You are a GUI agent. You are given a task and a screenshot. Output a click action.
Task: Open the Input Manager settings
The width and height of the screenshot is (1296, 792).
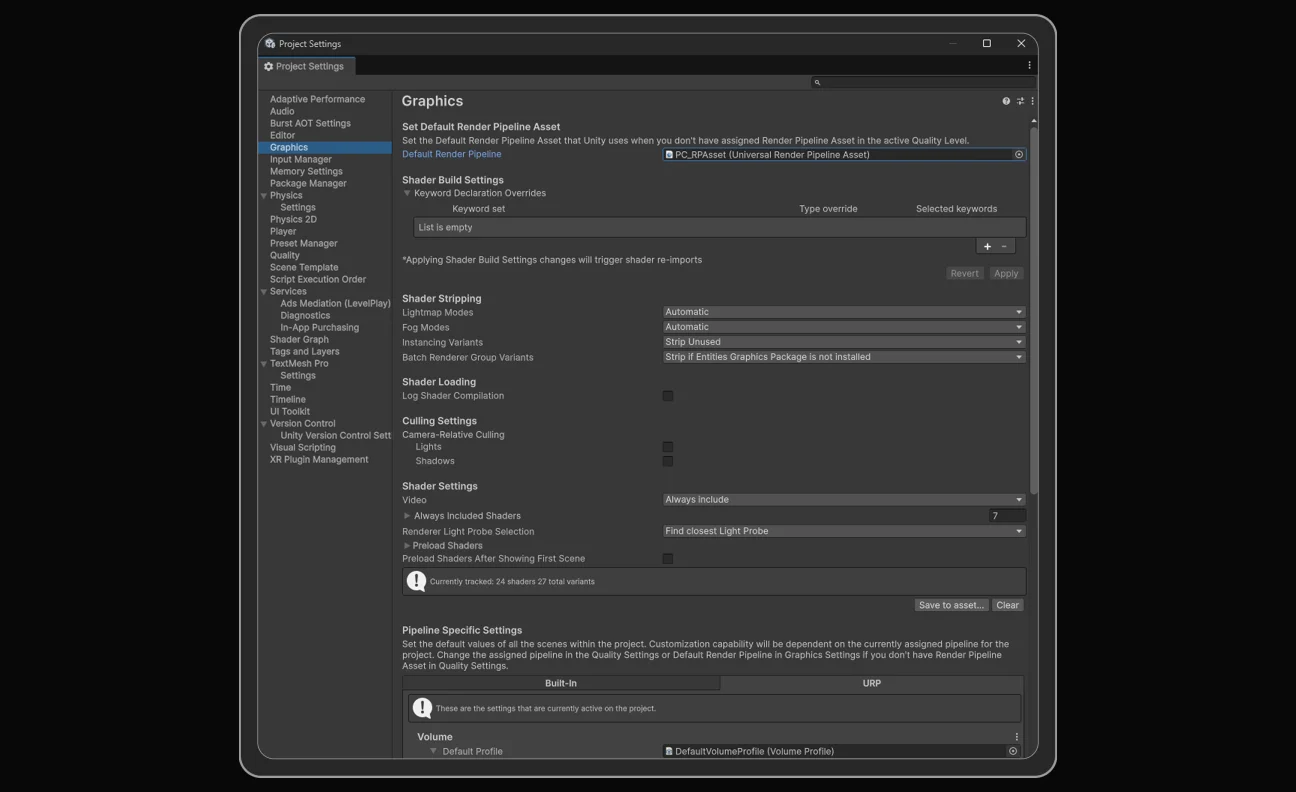(x=300, y=159)
